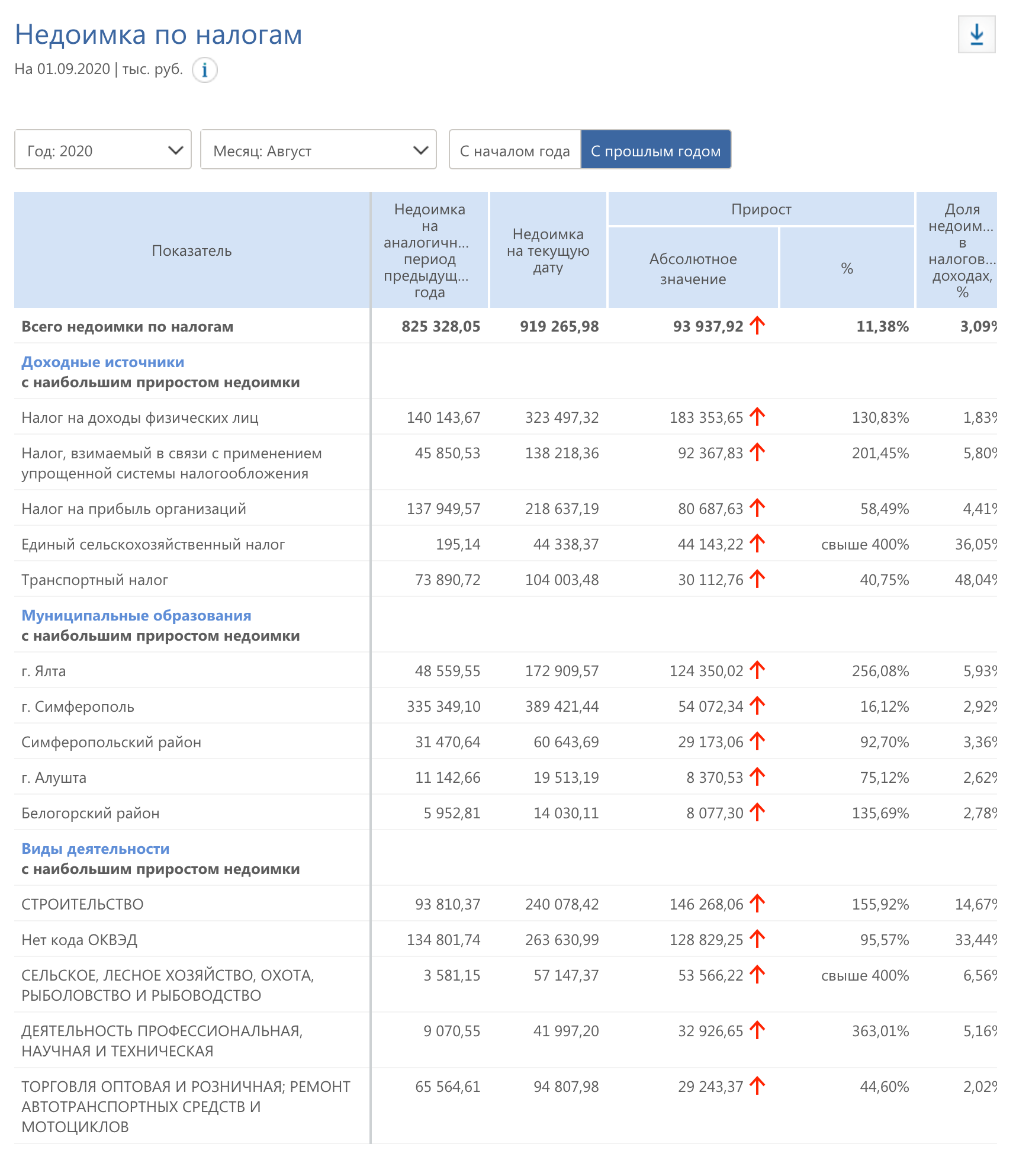Click the Показатель column header
The image size is (1016, 1176).
click(x=191, y=250)
